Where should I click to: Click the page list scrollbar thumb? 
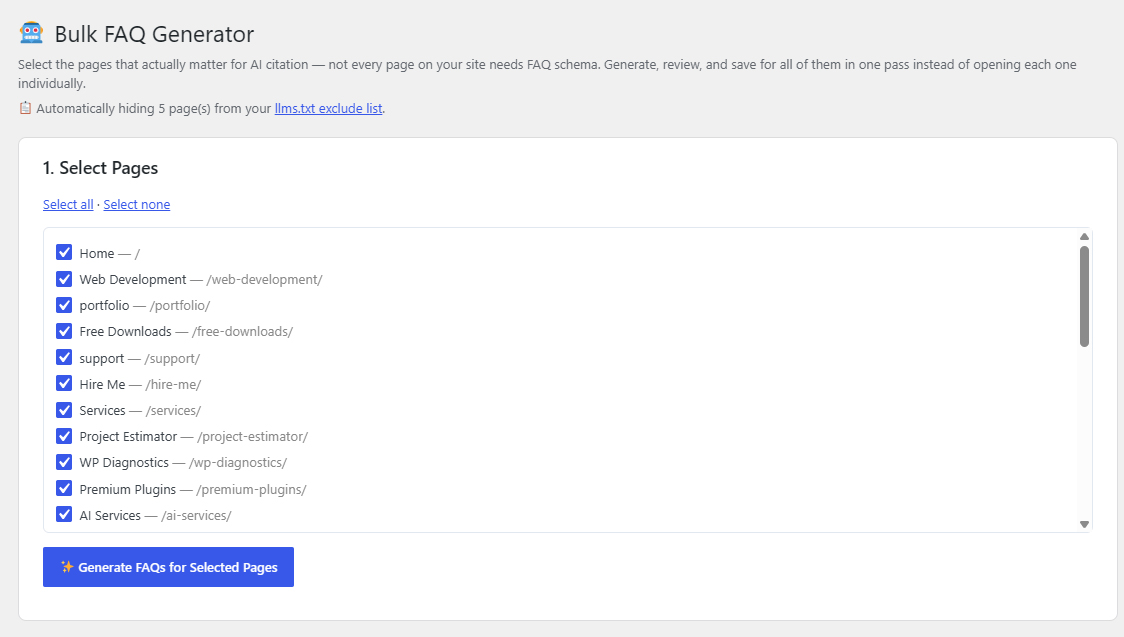coord(1084,297)
